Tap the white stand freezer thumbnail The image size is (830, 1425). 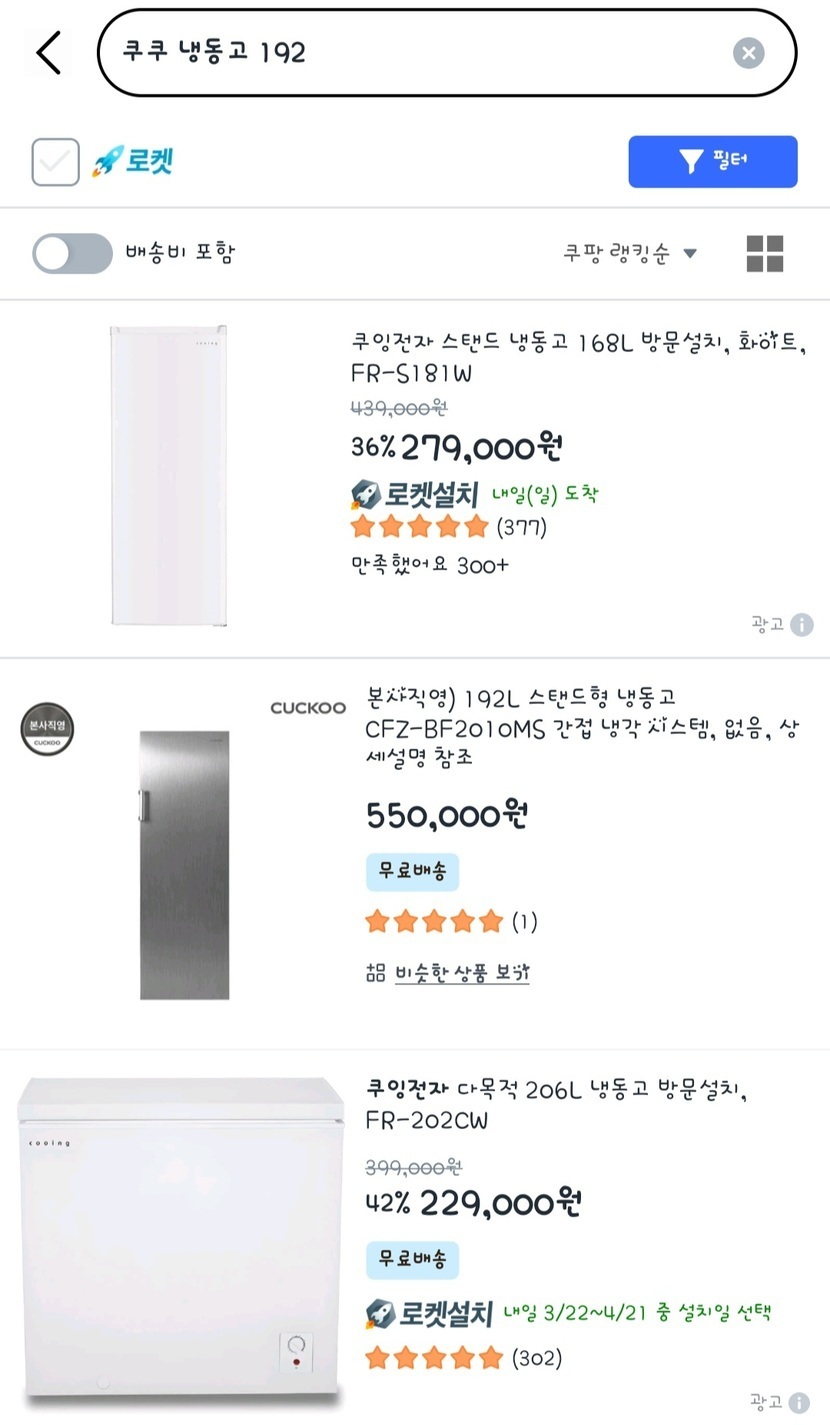(169, 476)
